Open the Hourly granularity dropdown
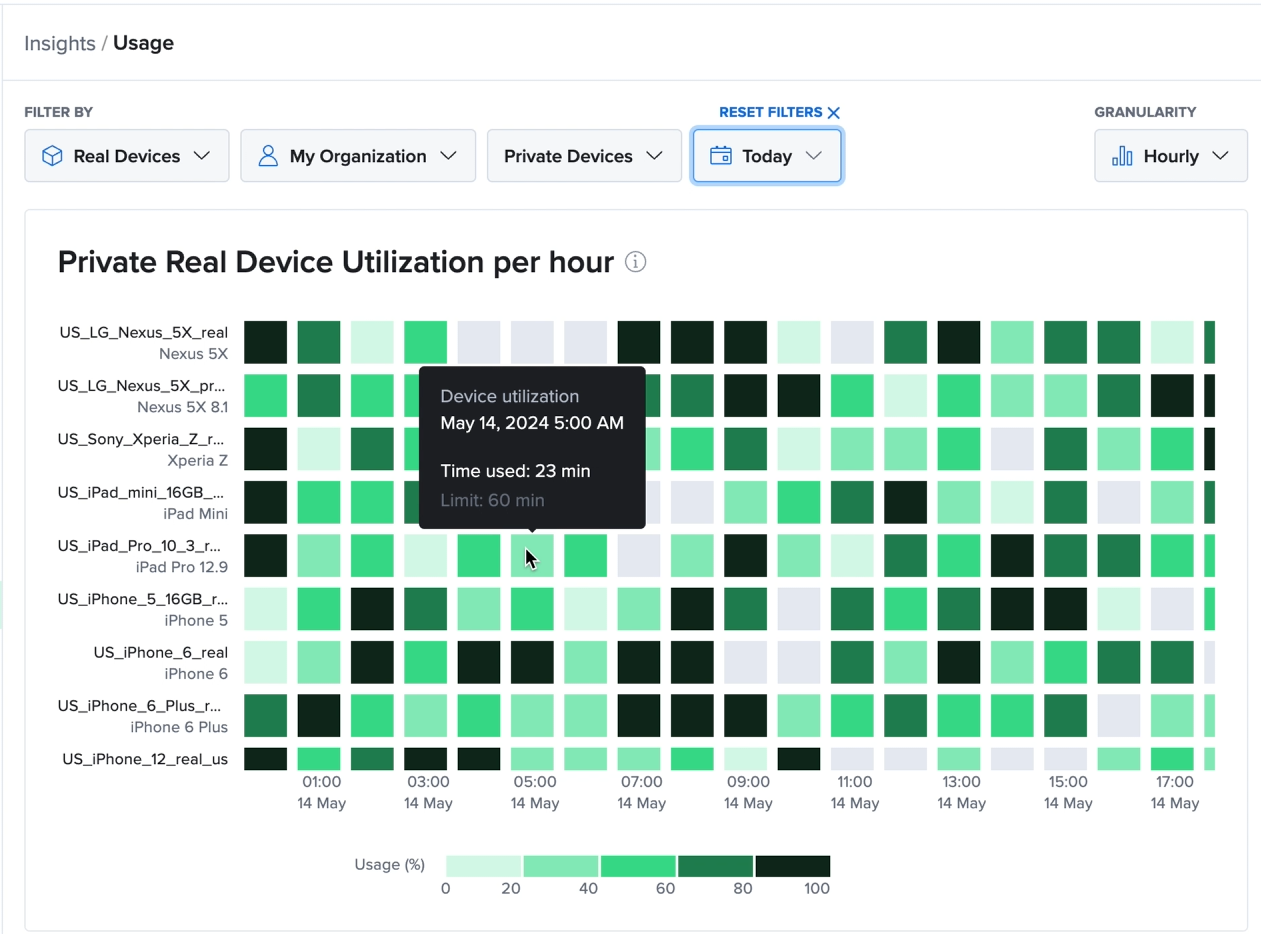The image size is (1261, 934). pos(1170,156)
